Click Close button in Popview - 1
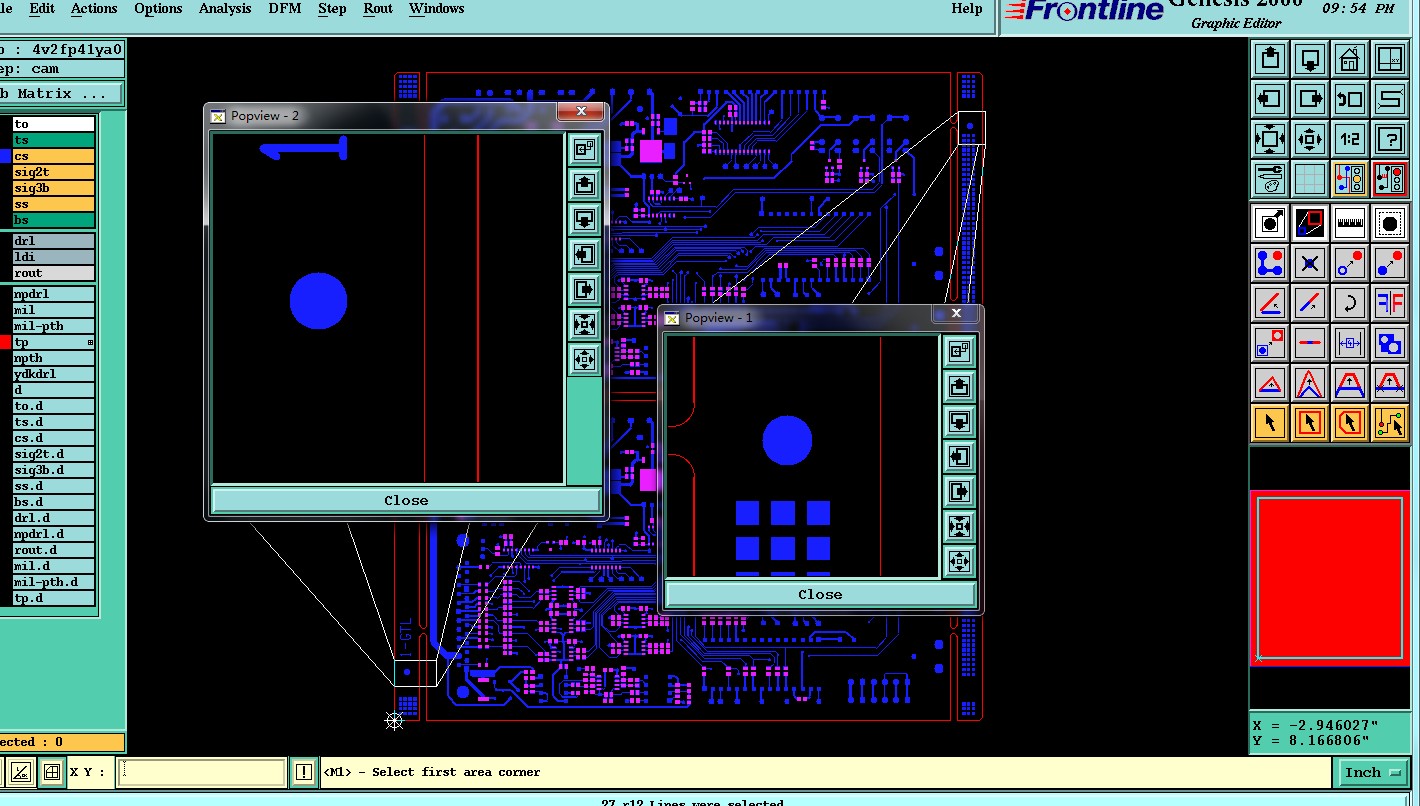The width and height of the screenshot is (1420, 806). pyautogui.click(x=820, y=594)
